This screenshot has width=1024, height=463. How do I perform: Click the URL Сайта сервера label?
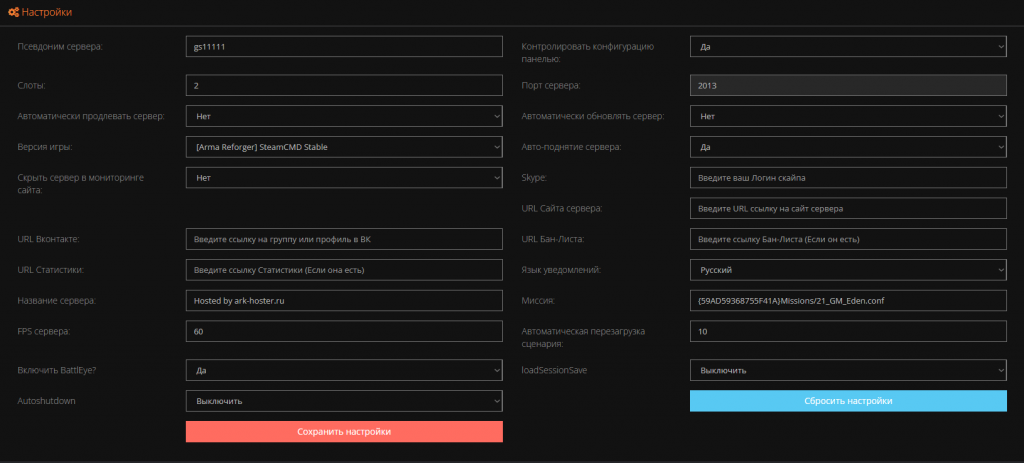[562, 208]
